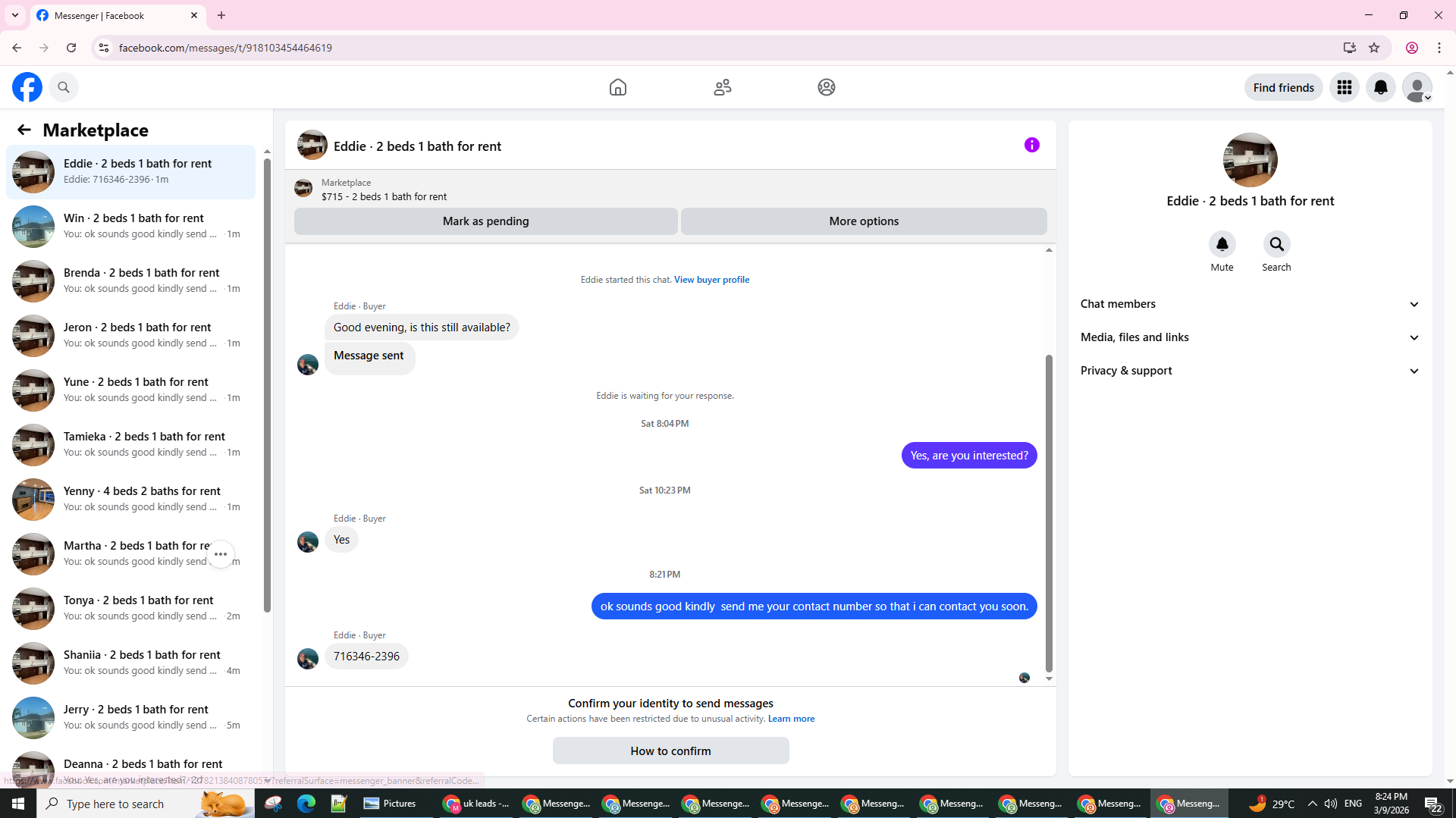The image size is (1456, 818).
Task: Open Windows Start menu
Action: click(18, 804)
